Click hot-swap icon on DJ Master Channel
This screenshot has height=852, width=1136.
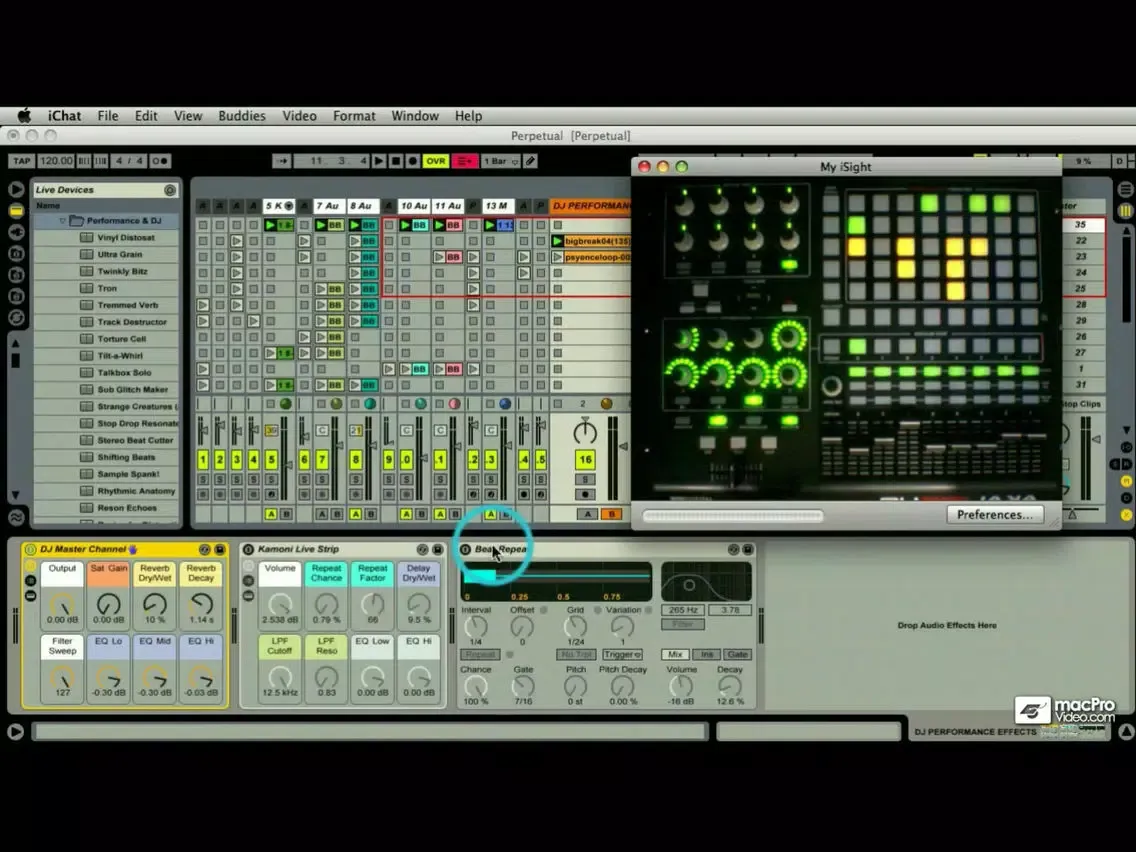(204, 550)
